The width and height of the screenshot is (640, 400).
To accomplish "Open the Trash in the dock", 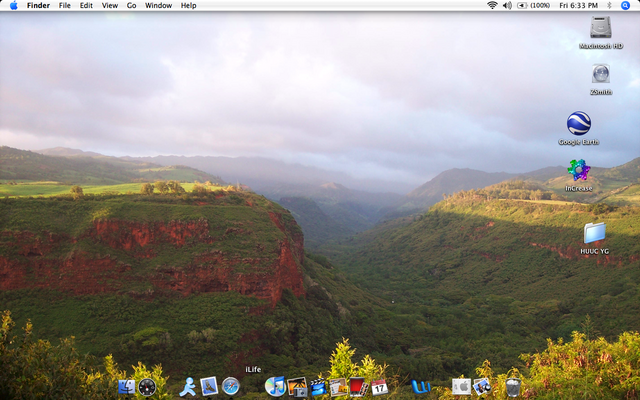I will pos(513,387).
